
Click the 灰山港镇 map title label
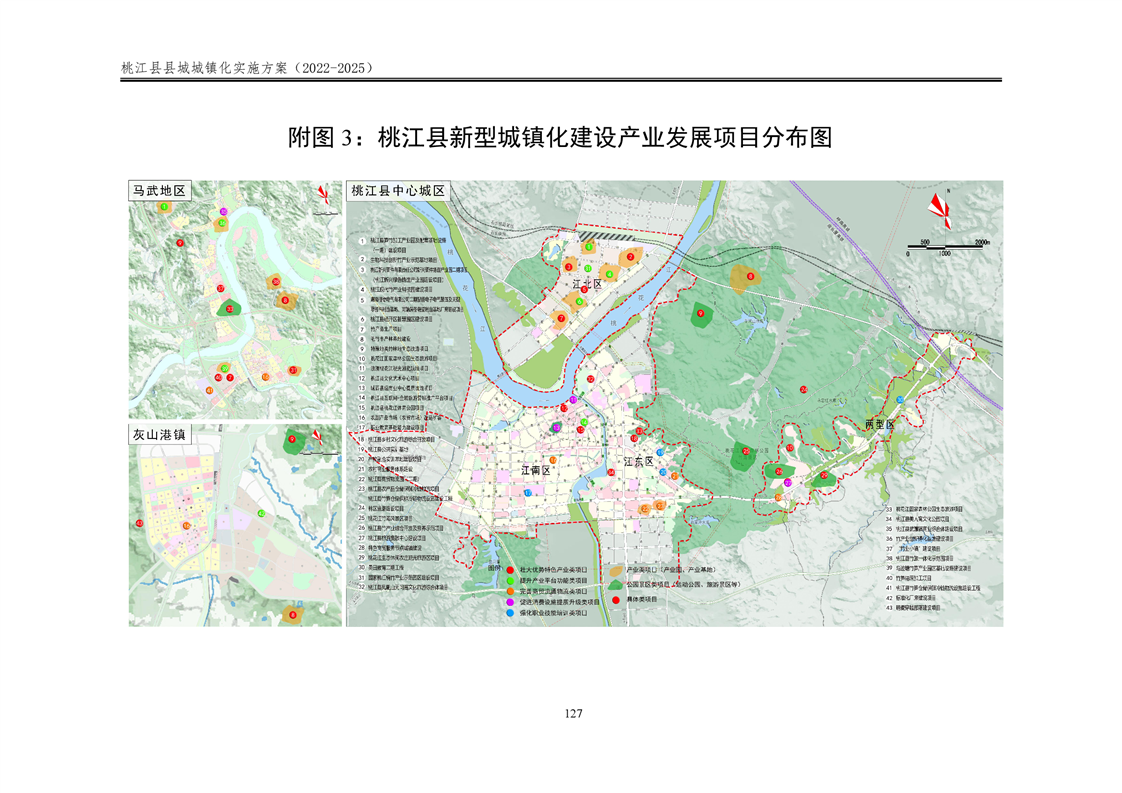coord(159,435)
